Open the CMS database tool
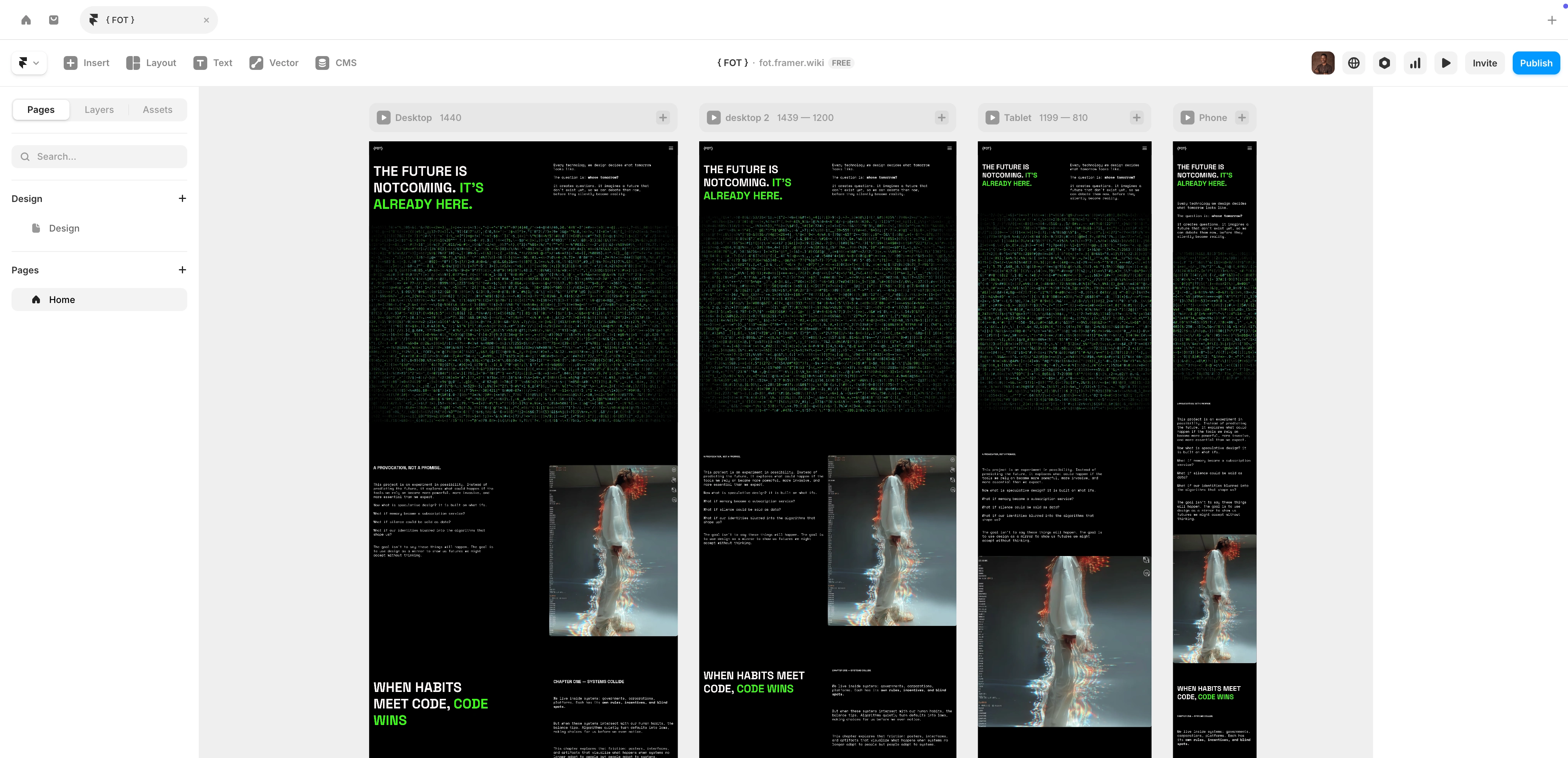 click(335, 63)
